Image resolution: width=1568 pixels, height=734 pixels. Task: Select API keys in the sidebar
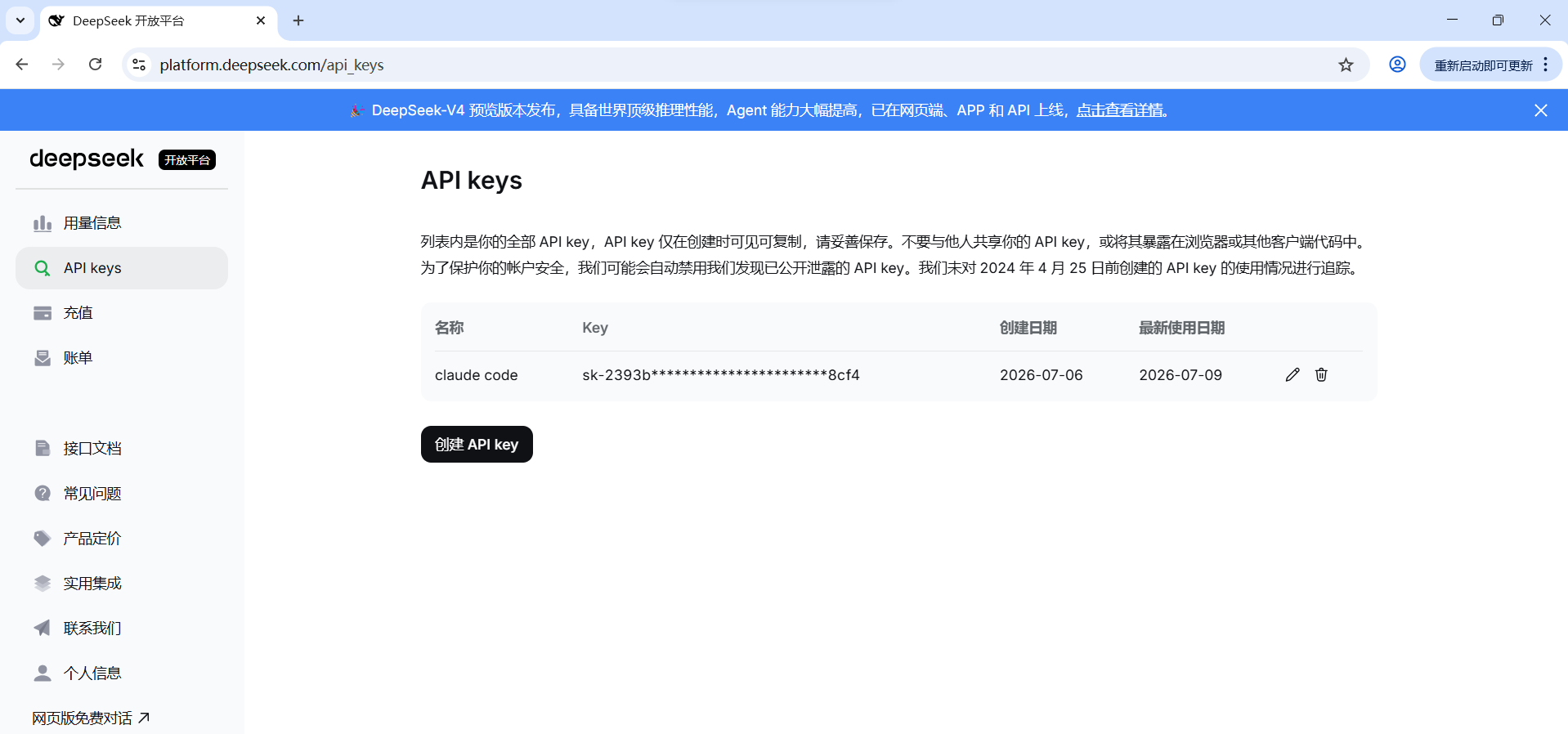tap(122, 268)
